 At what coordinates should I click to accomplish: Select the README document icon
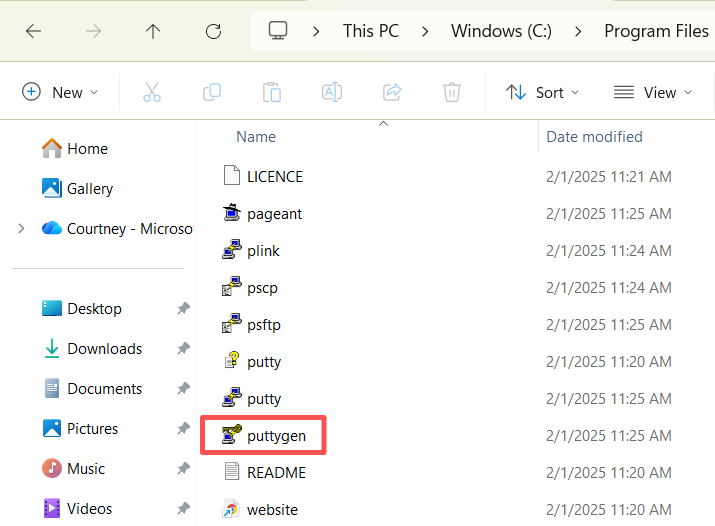click(x=232, y=472)
